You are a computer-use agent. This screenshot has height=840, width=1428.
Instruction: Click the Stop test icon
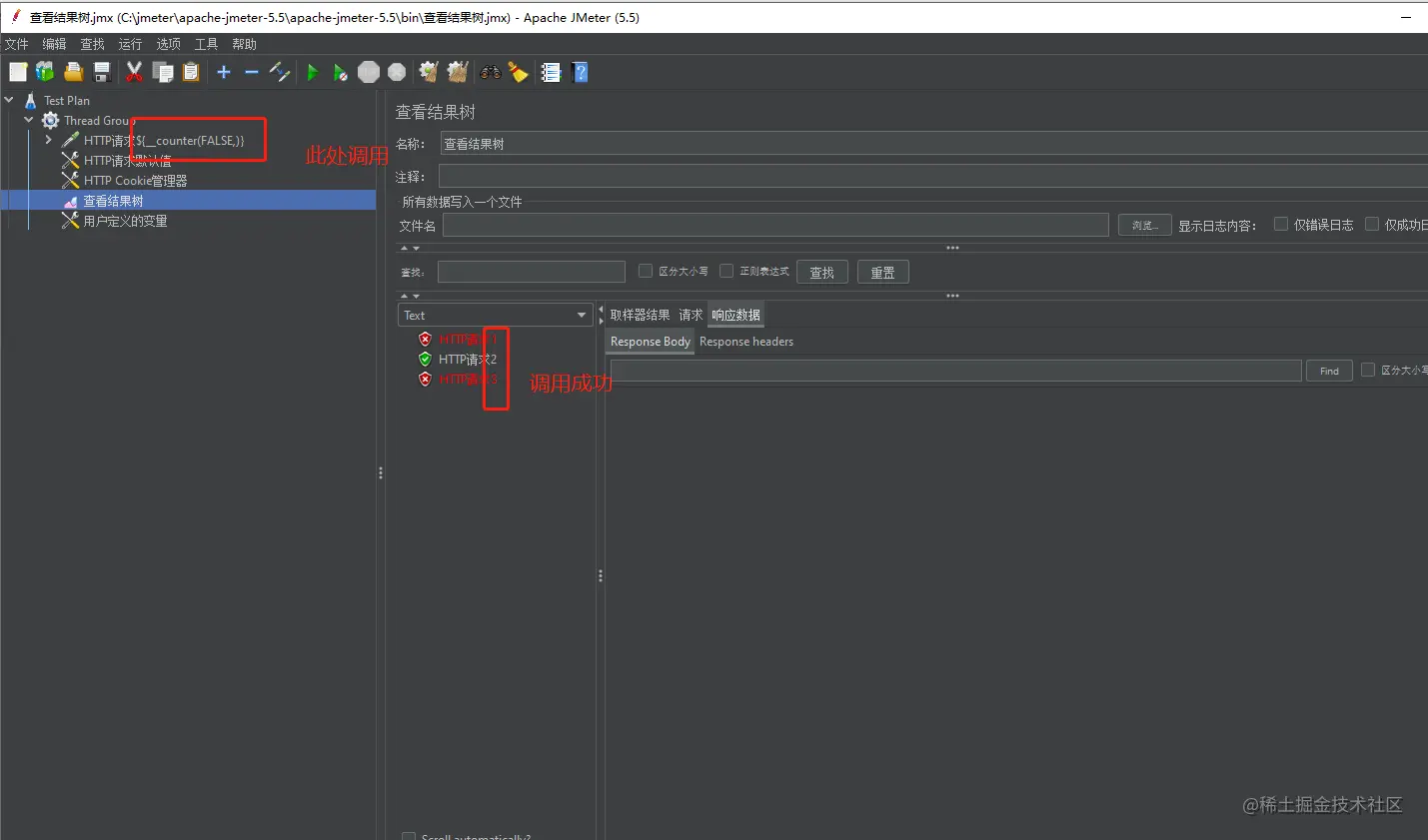[369, 72]
